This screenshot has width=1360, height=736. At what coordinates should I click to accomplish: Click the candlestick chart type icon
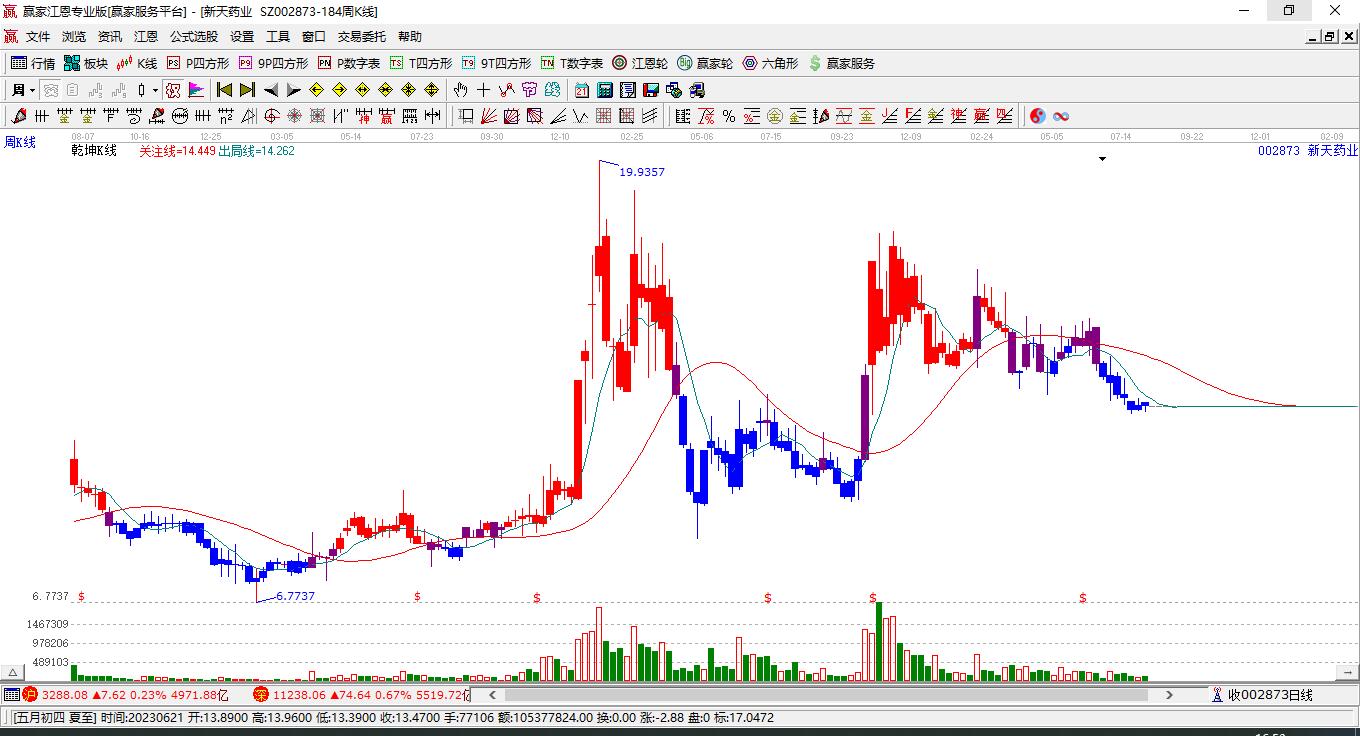coord(142,90)
